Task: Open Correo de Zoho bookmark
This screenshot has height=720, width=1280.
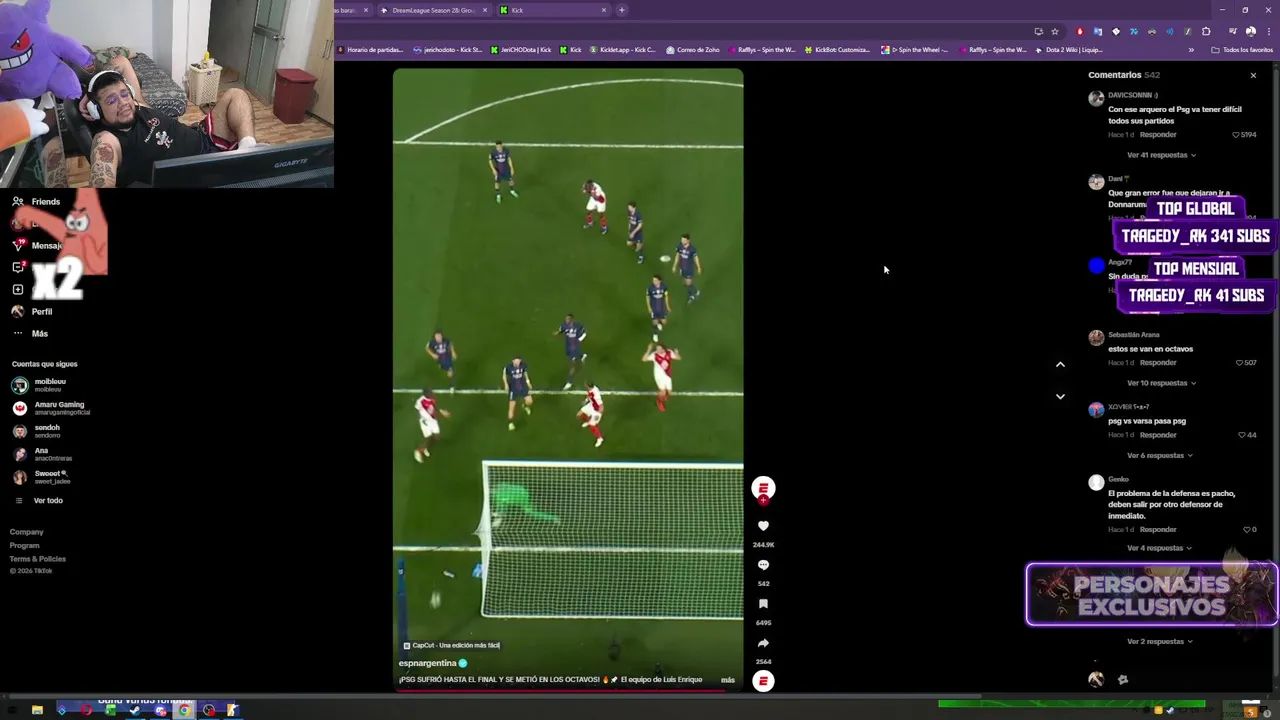Action: (692, 50)
